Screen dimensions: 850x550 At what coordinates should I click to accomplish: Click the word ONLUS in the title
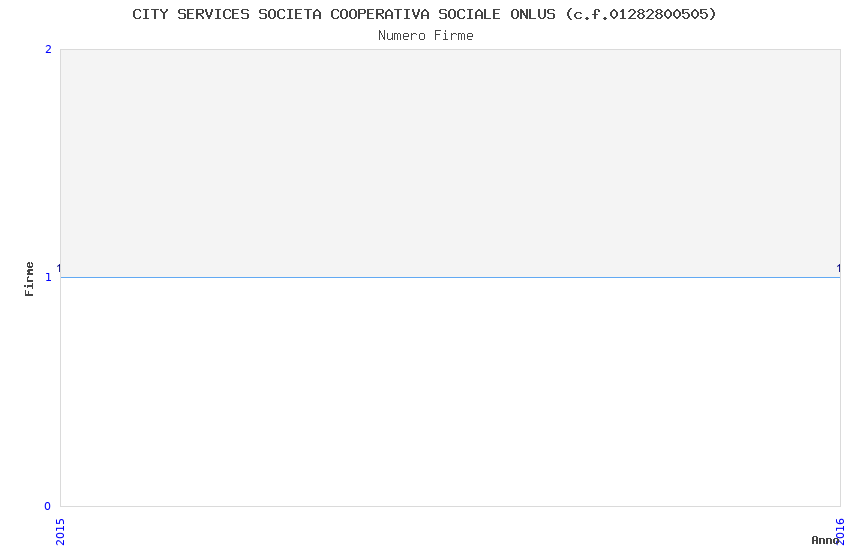(532, 14)
